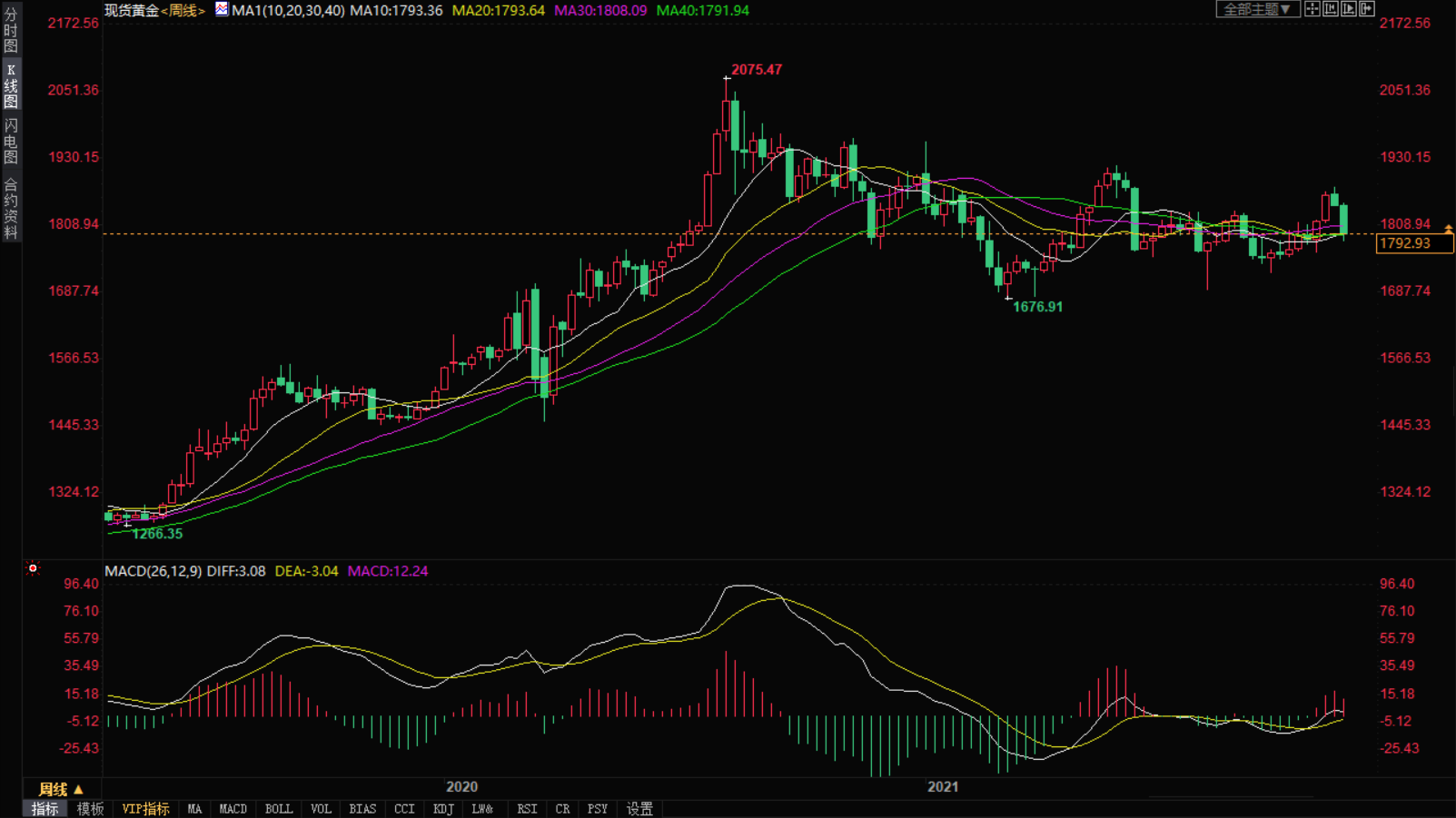The height and width of the screenshot is (818, 1456).
Task: Switch to the 模板 bottom tab
Action: [x=90, y=809]
